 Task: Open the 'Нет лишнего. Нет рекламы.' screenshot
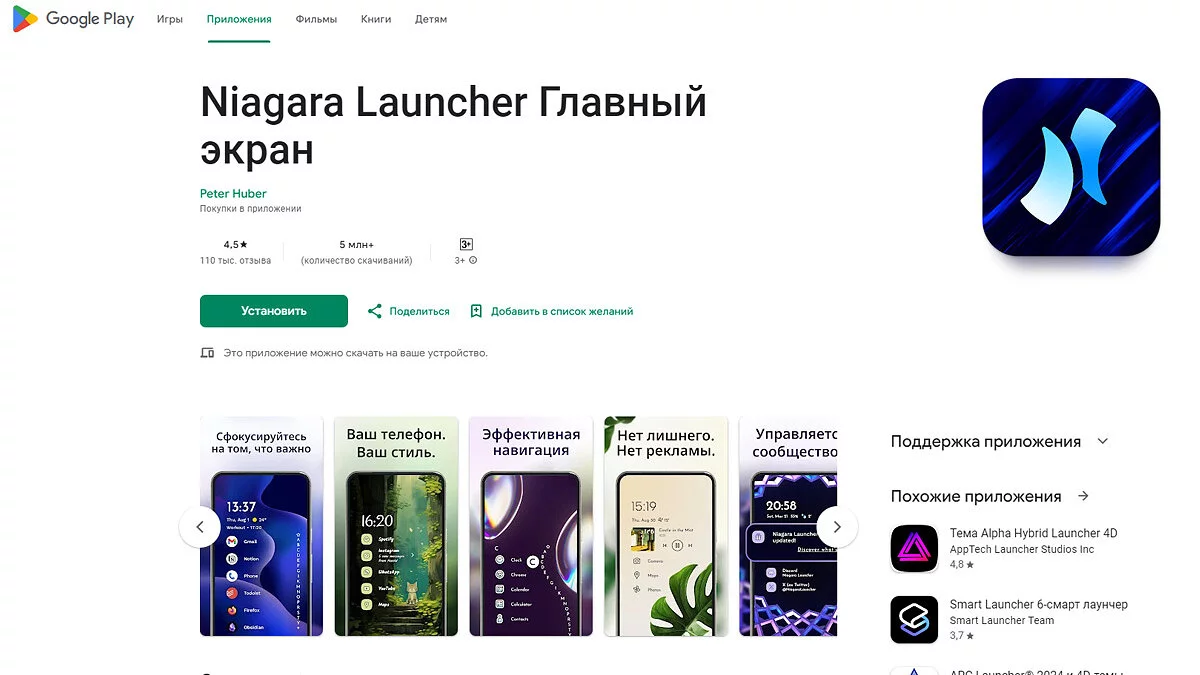pyautogui.click(x=666, y=526)
